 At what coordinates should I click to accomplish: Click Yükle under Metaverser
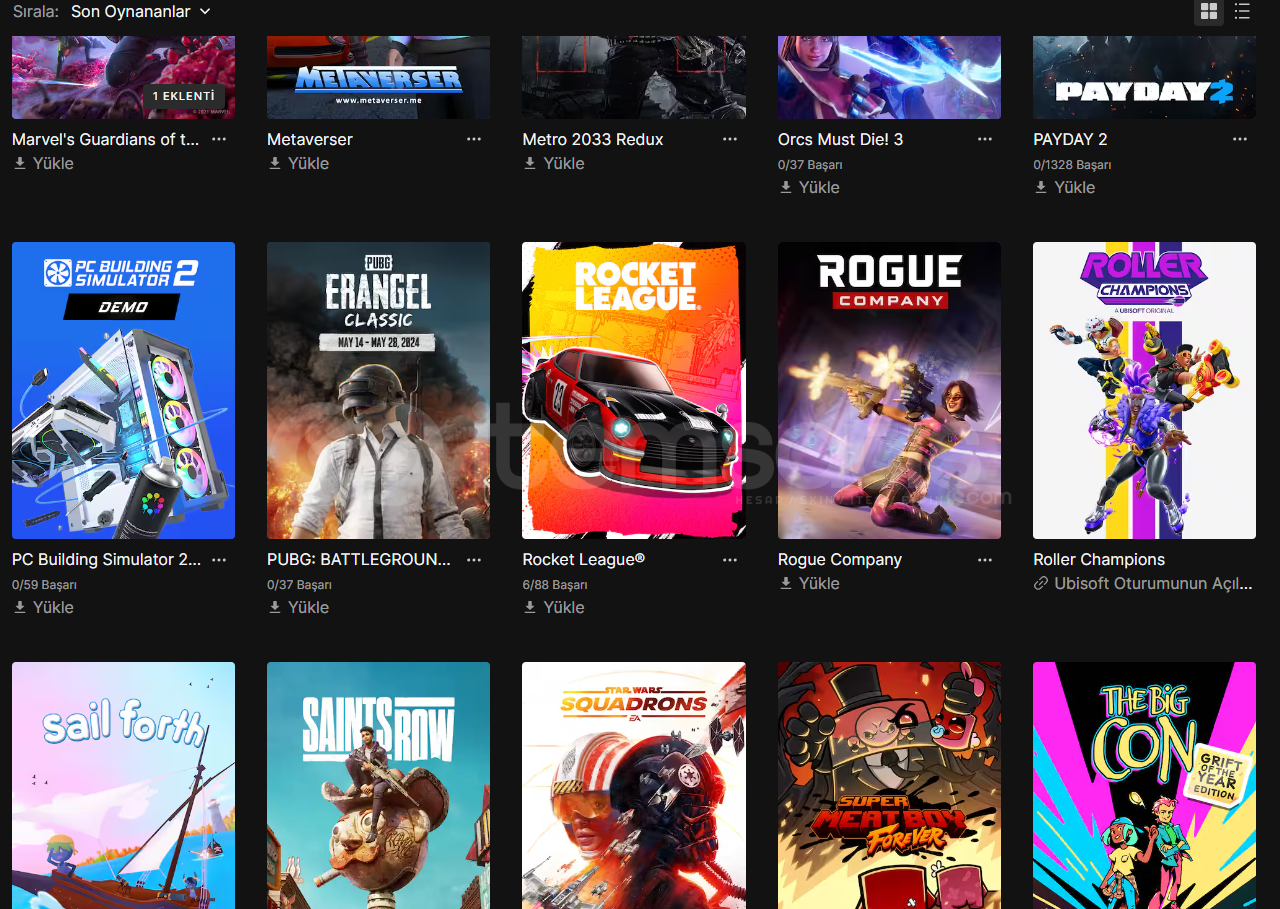pyautogui.click(x=299, y=163)
